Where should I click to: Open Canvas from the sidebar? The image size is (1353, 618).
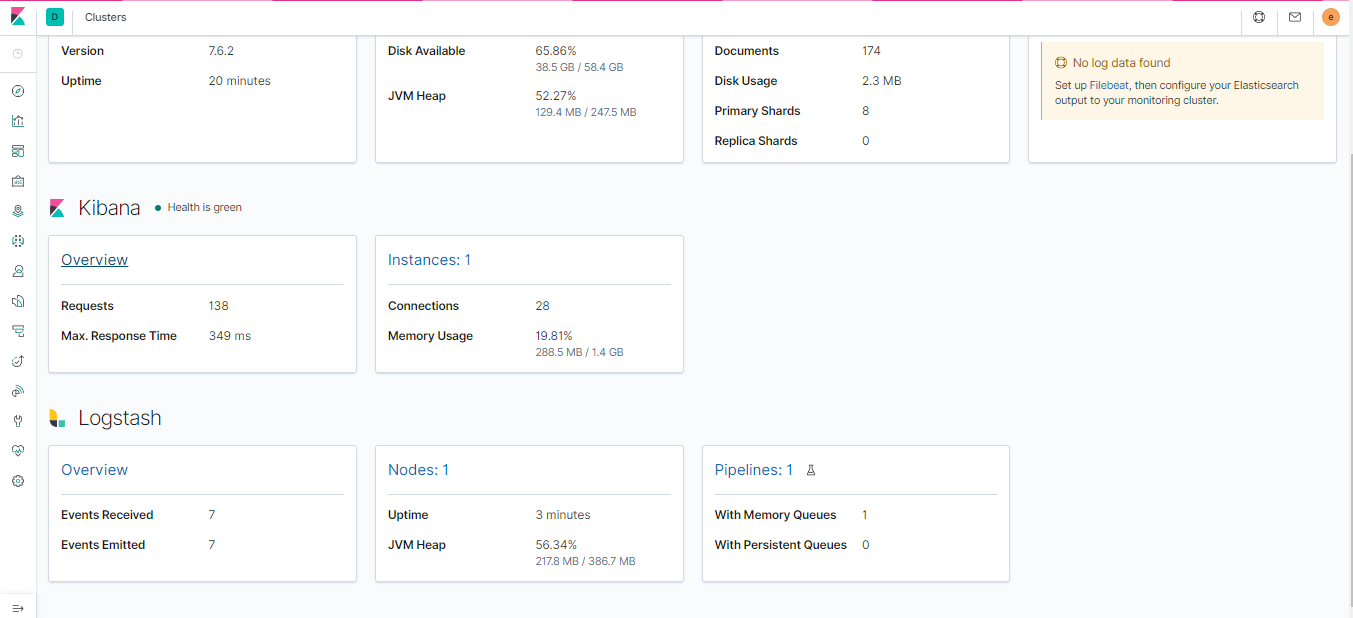(x=18, y=181)
